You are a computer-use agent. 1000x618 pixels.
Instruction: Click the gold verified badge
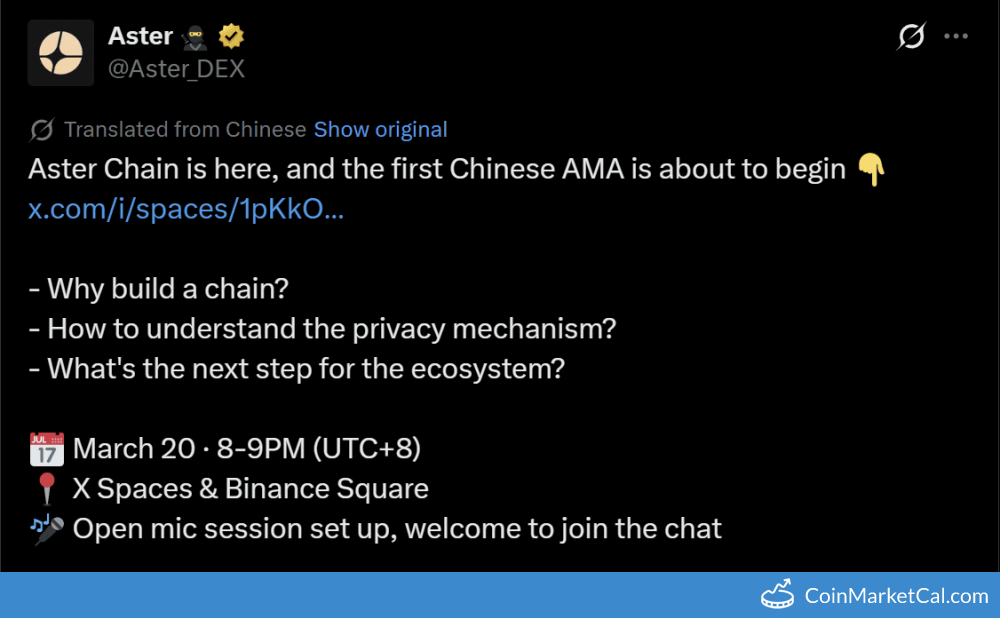(232, 37)
